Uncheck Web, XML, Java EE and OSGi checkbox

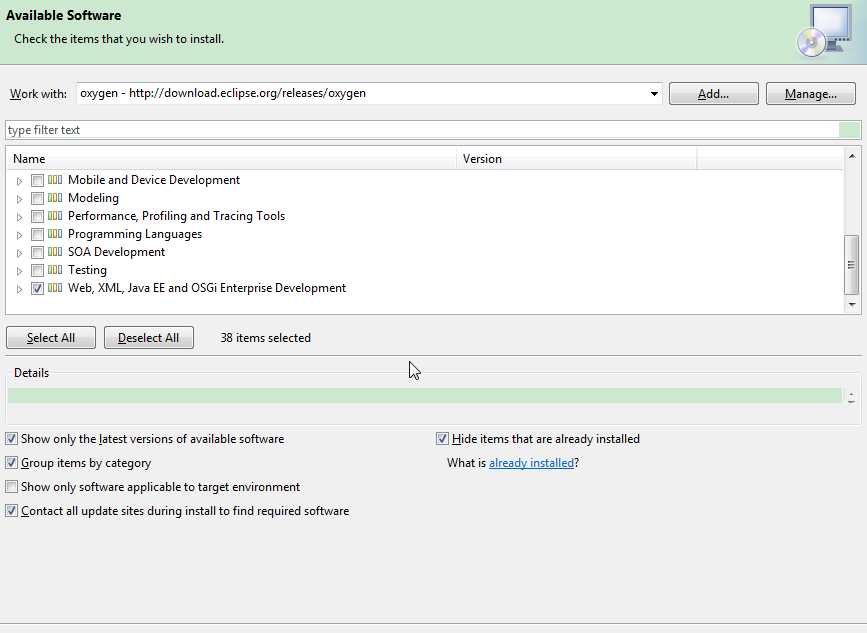pyautogui.click(x=37, y=289)
